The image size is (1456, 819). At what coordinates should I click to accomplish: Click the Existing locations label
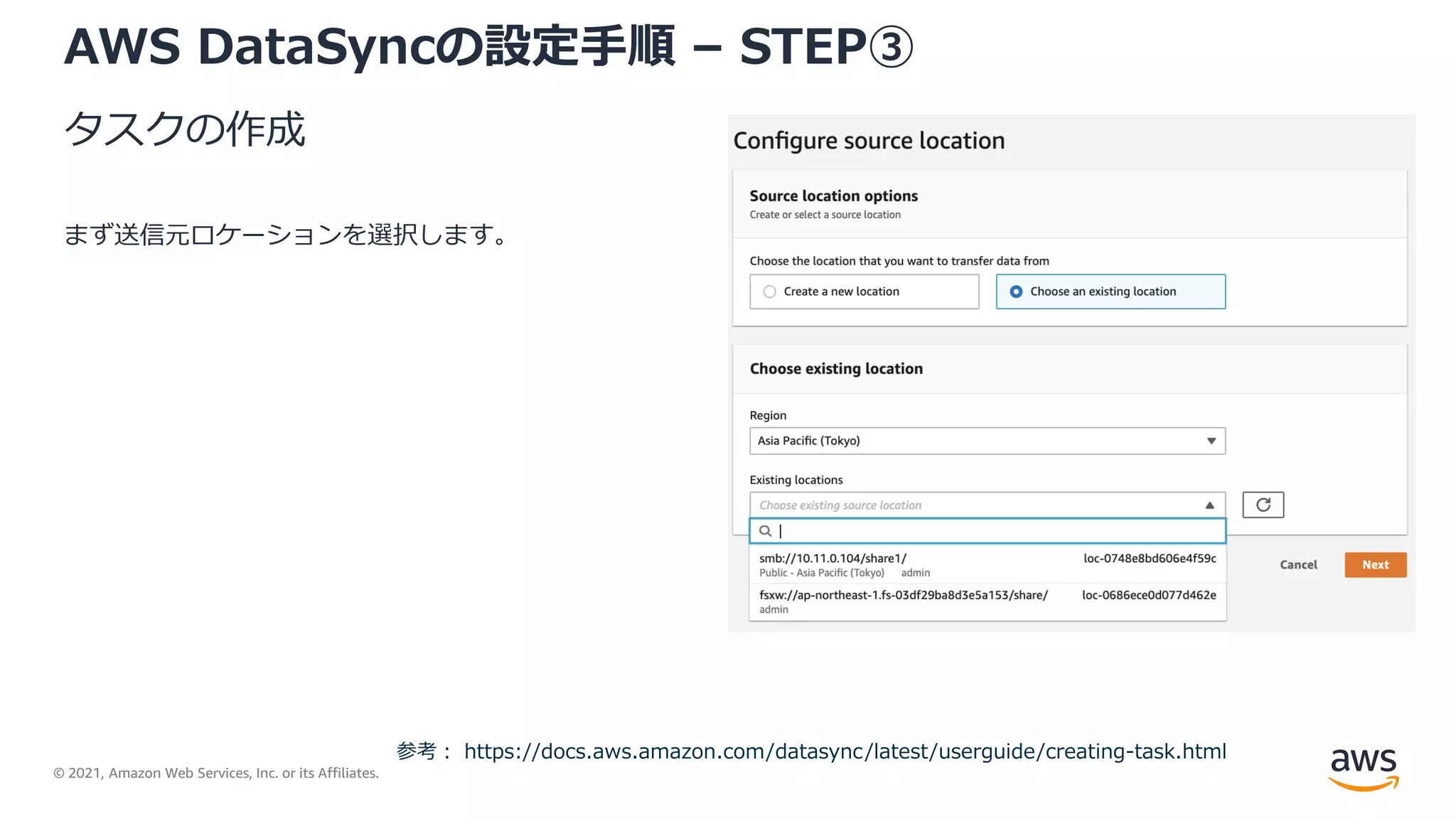coord(796,480)
